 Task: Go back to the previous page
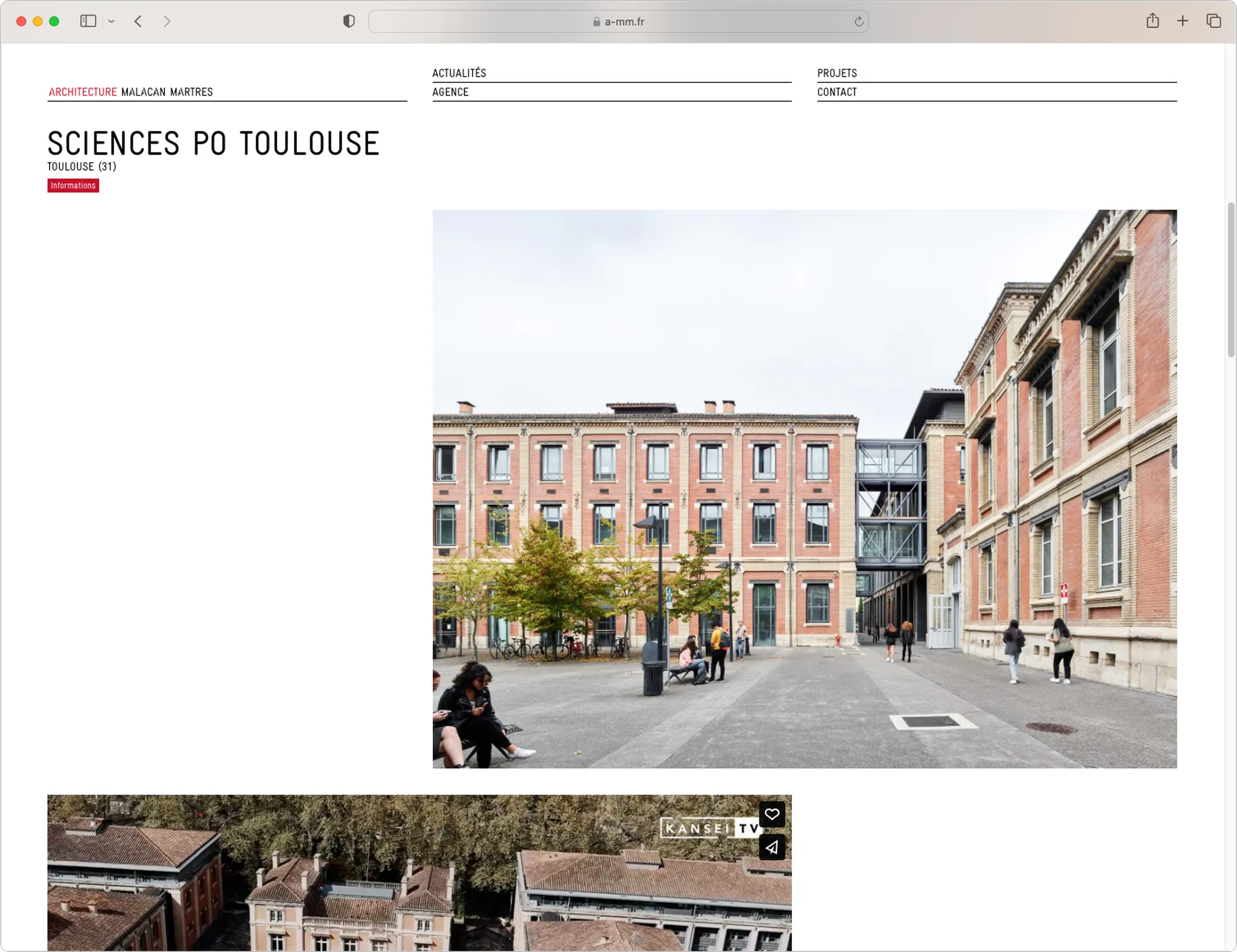(138, 21)
